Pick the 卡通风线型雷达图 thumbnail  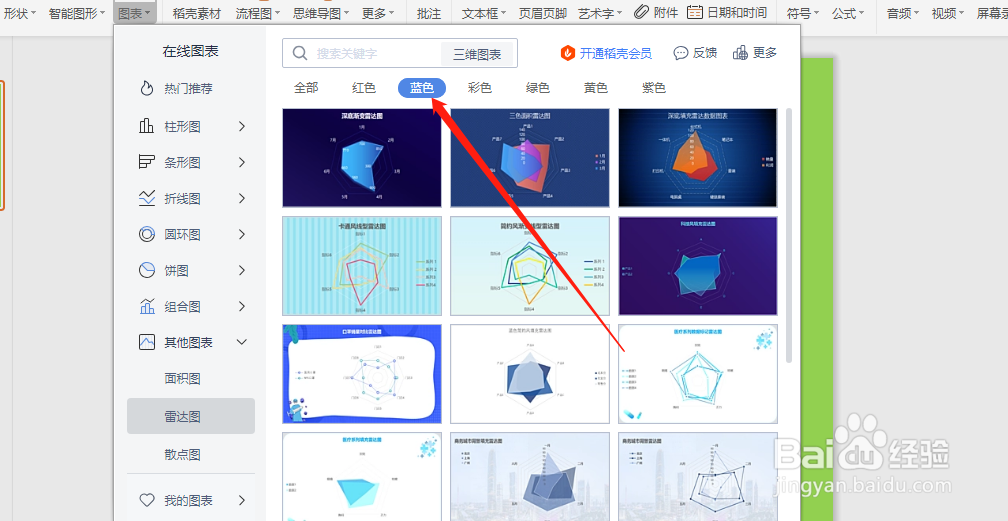click(362, 266)
